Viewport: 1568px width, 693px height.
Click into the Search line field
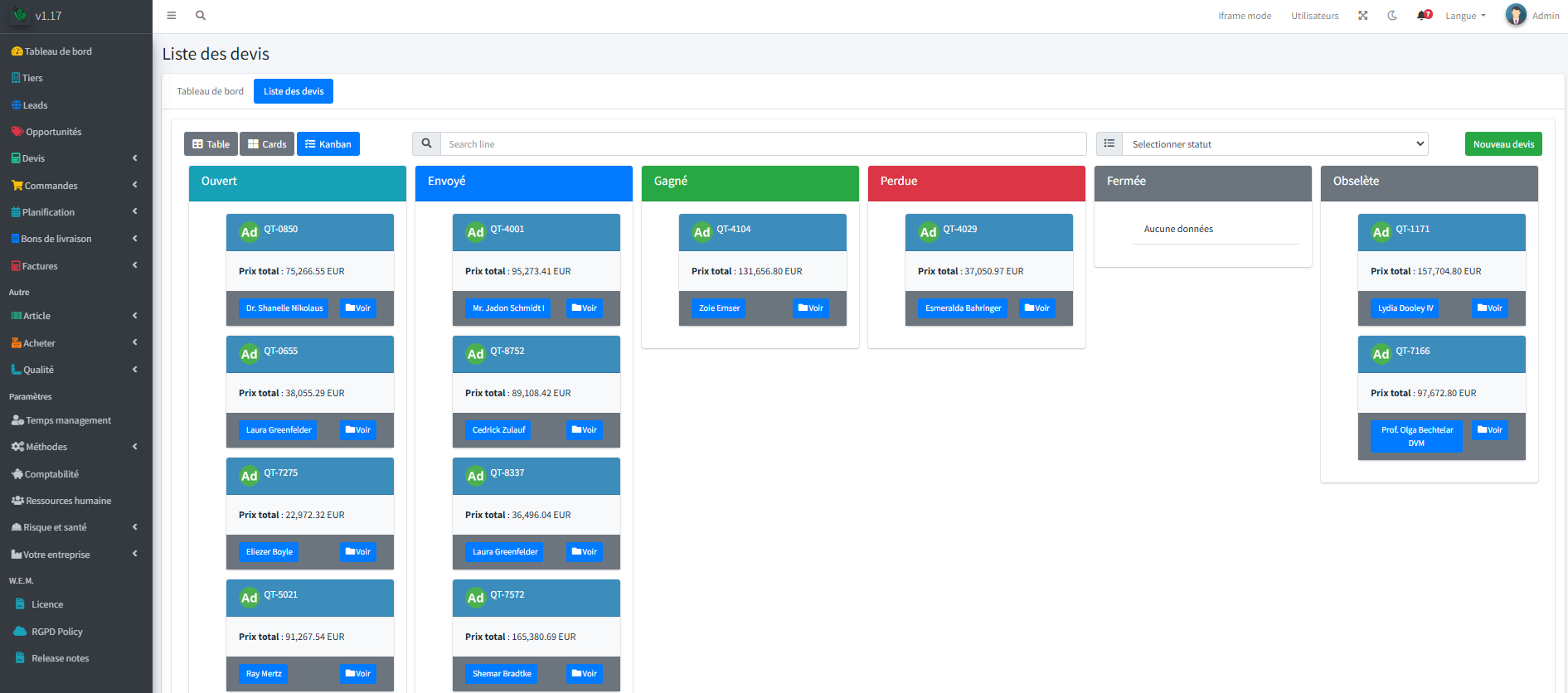763,144
